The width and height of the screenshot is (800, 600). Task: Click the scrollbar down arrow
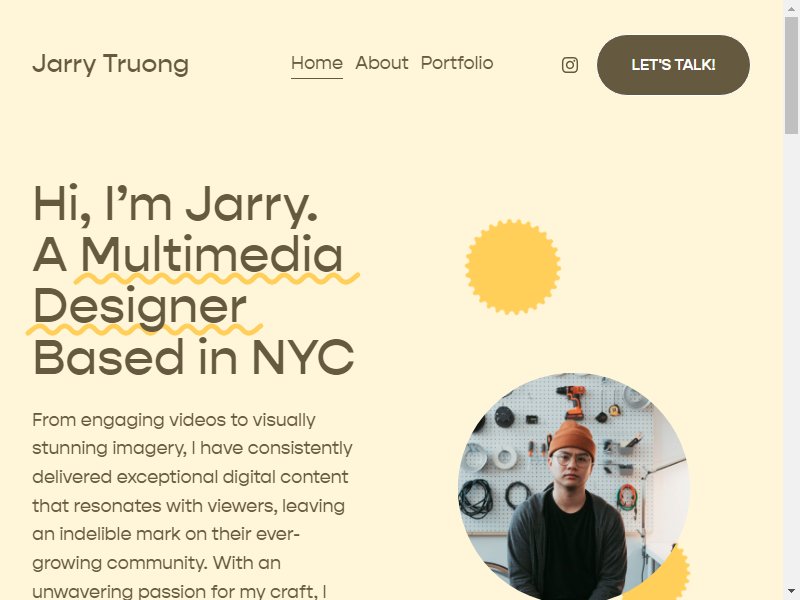coord(791,594)
